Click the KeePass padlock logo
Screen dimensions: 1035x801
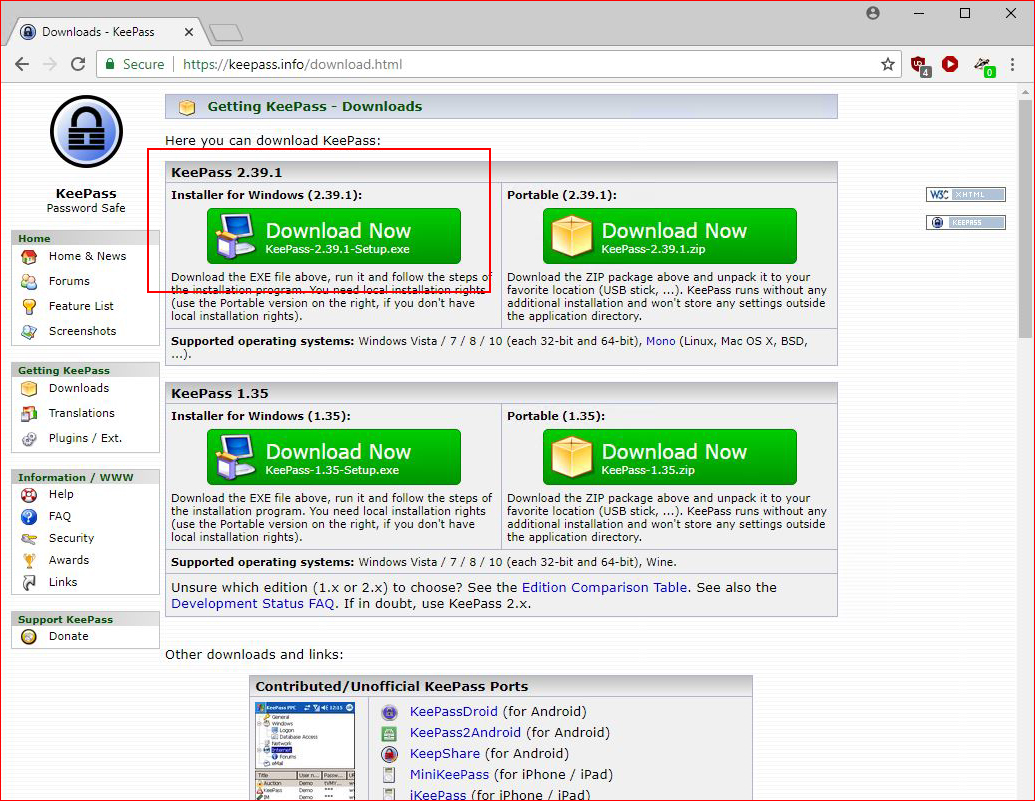tap(86, 131)
